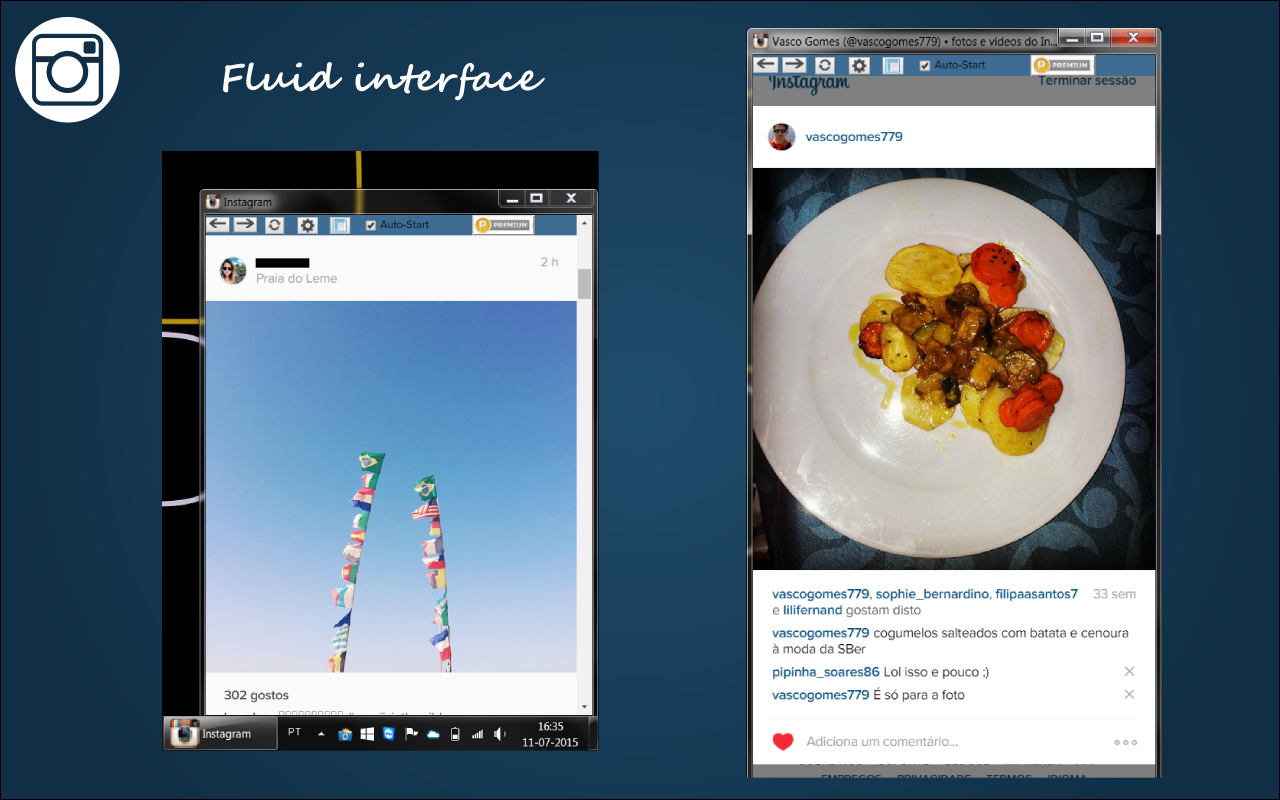Go back in the Vasco Gomes window
Image resolution: width=1280 pixels, height=800 pixels.
pyautogui.click(x=766, y=64)
